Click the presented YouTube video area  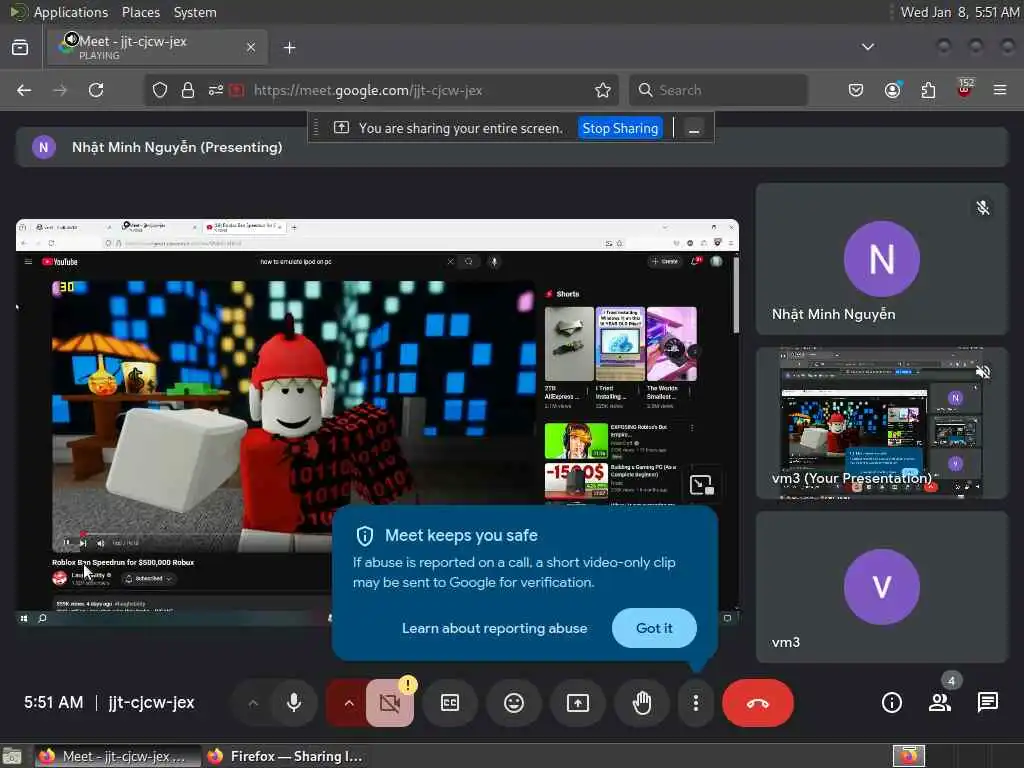coord(293,416)
